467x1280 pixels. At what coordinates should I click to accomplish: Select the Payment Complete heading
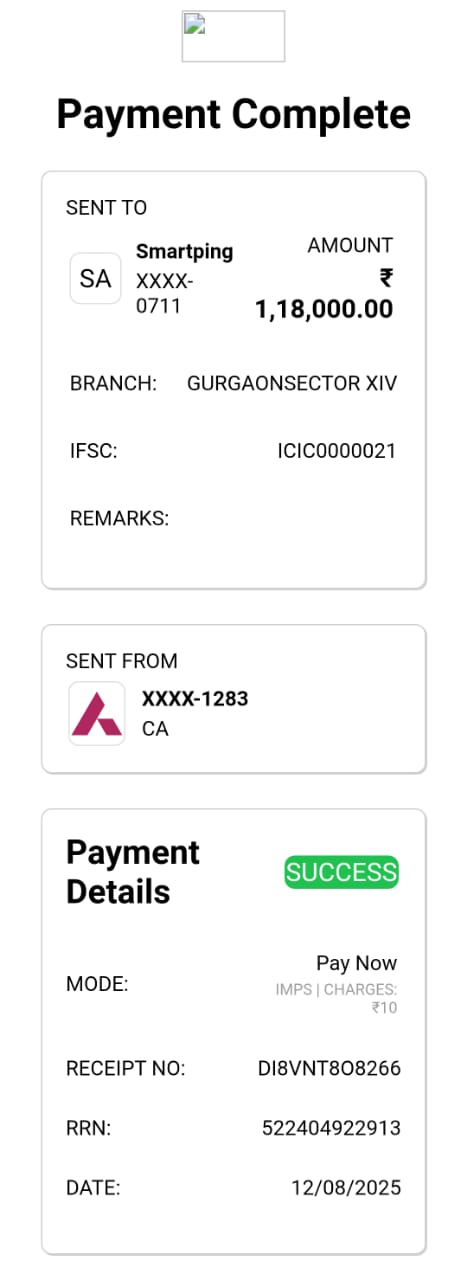coord(233,114)
